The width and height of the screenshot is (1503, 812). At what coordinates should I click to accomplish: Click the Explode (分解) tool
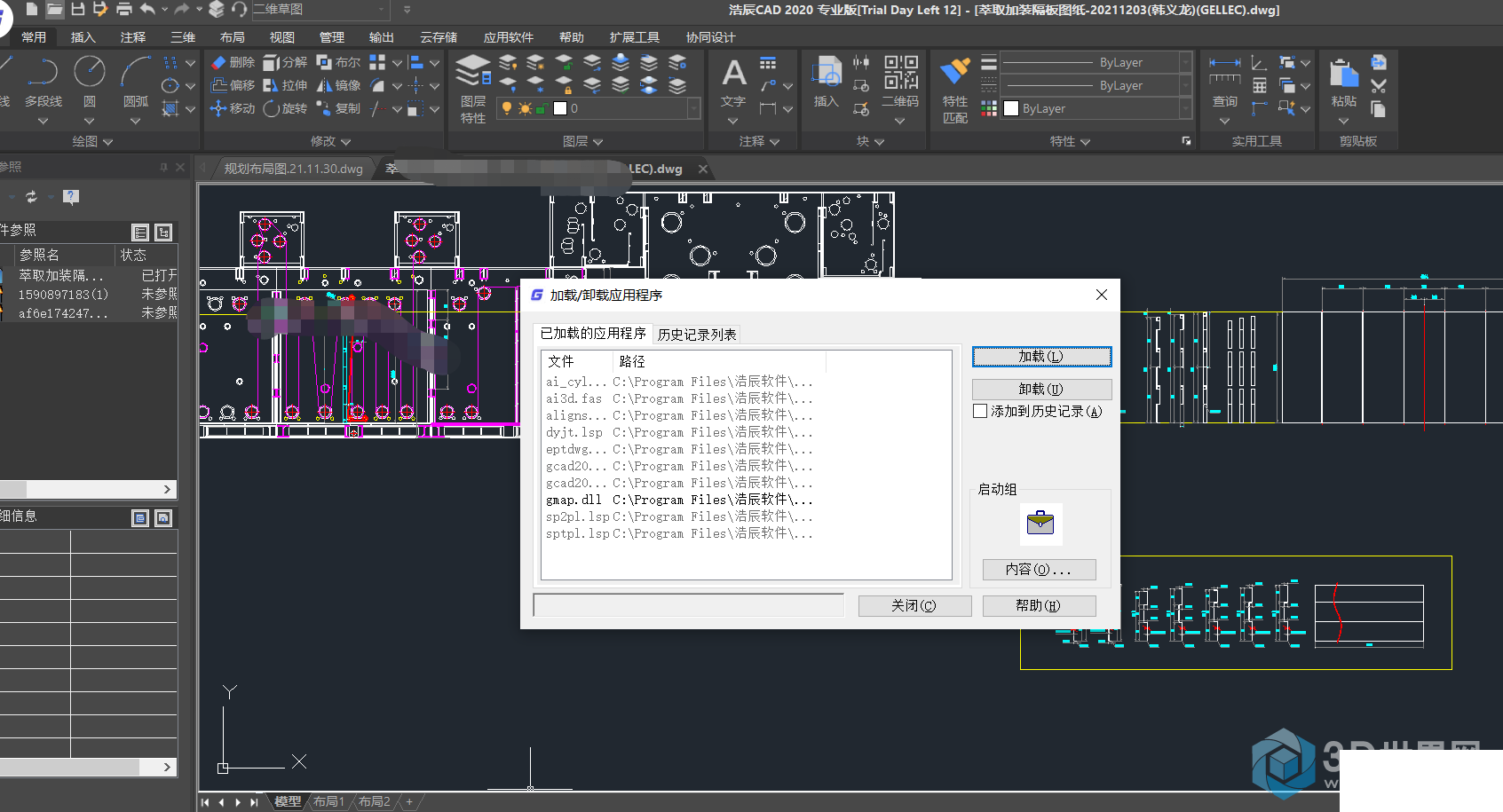point(285,62)
